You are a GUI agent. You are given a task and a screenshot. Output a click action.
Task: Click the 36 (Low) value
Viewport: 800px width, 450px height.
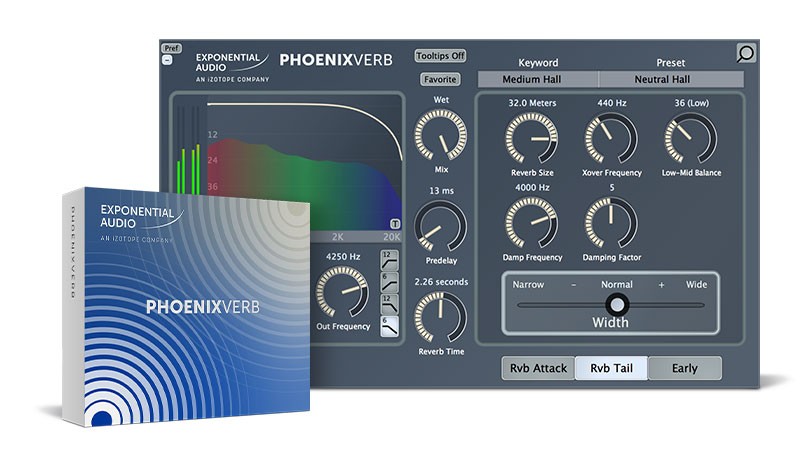(691, 103)
